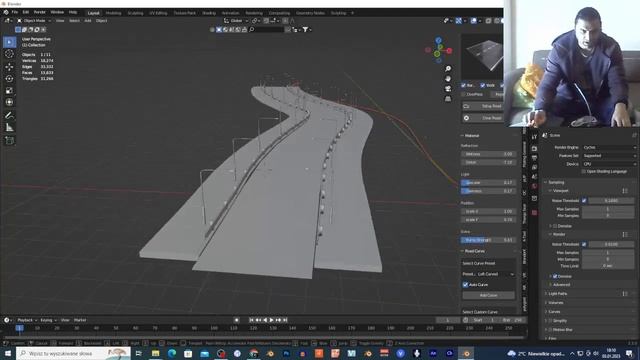
Task: Collapse the Sampling panel
Action: (x=556, y=182)
